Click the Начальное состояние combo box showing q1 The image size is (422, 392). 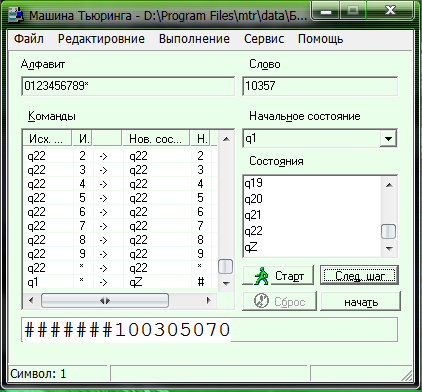319,138
